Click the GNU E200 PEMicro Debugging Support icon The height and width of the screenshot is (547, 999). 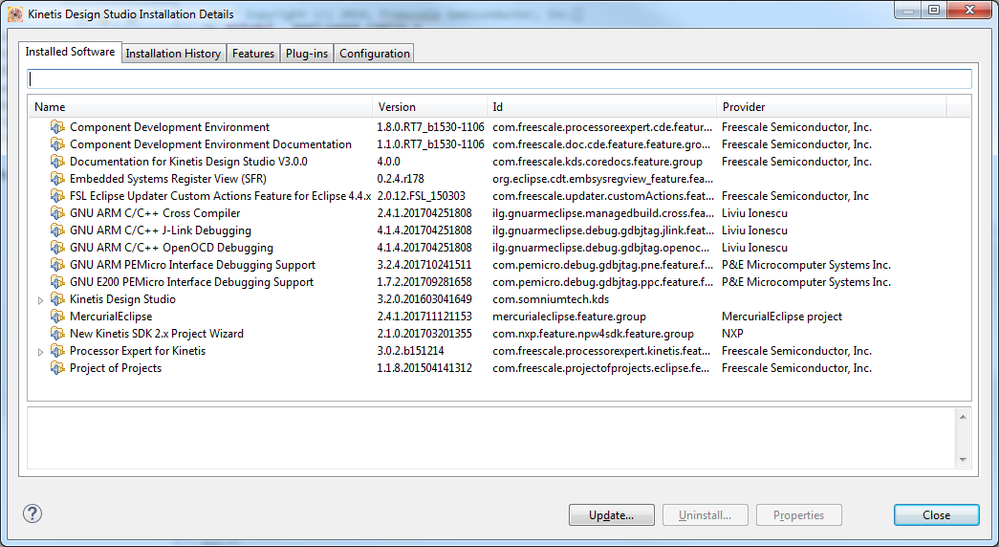click(57, 282)
